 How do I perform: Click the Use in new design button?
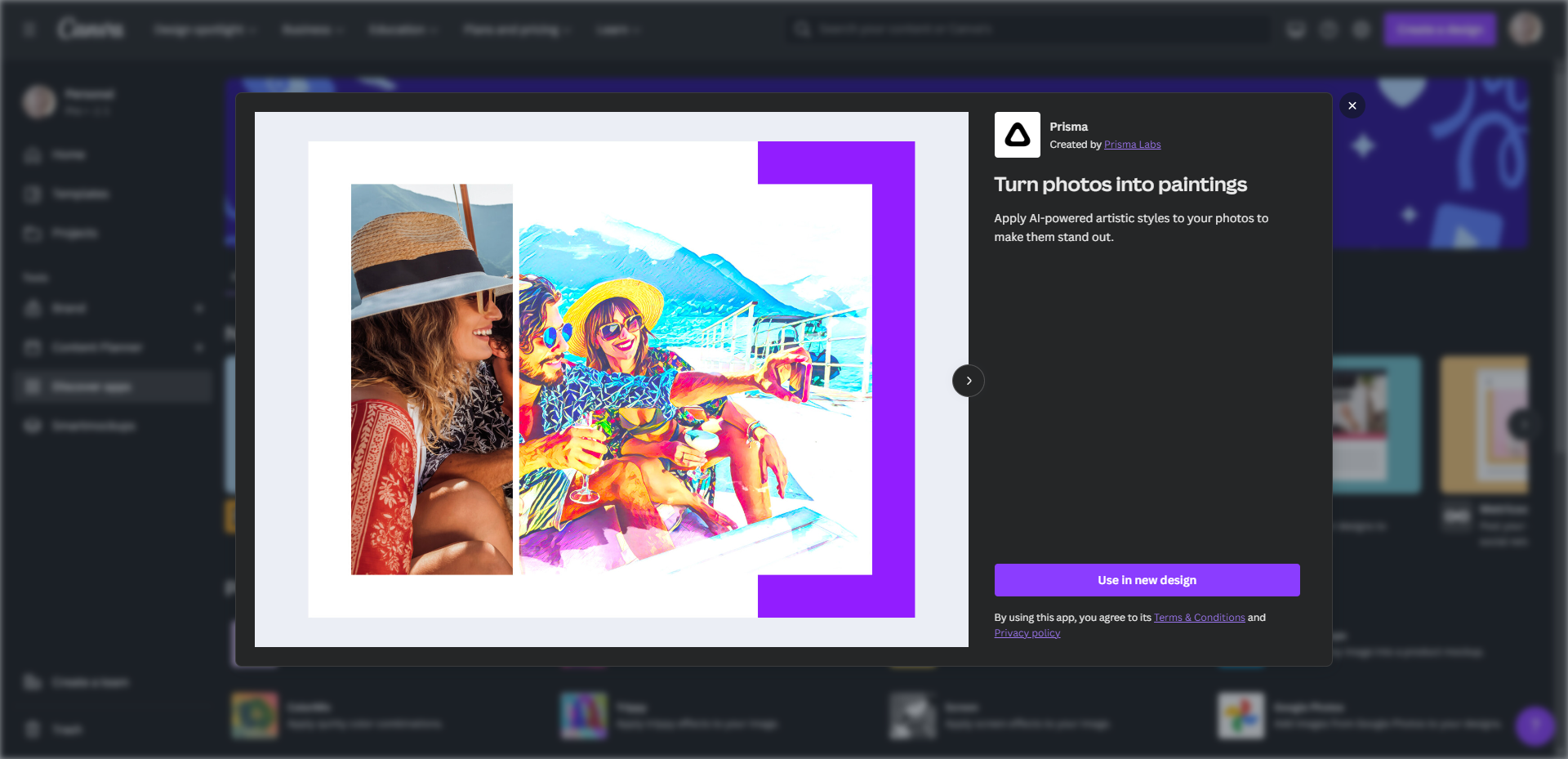tap(1147, 580)
